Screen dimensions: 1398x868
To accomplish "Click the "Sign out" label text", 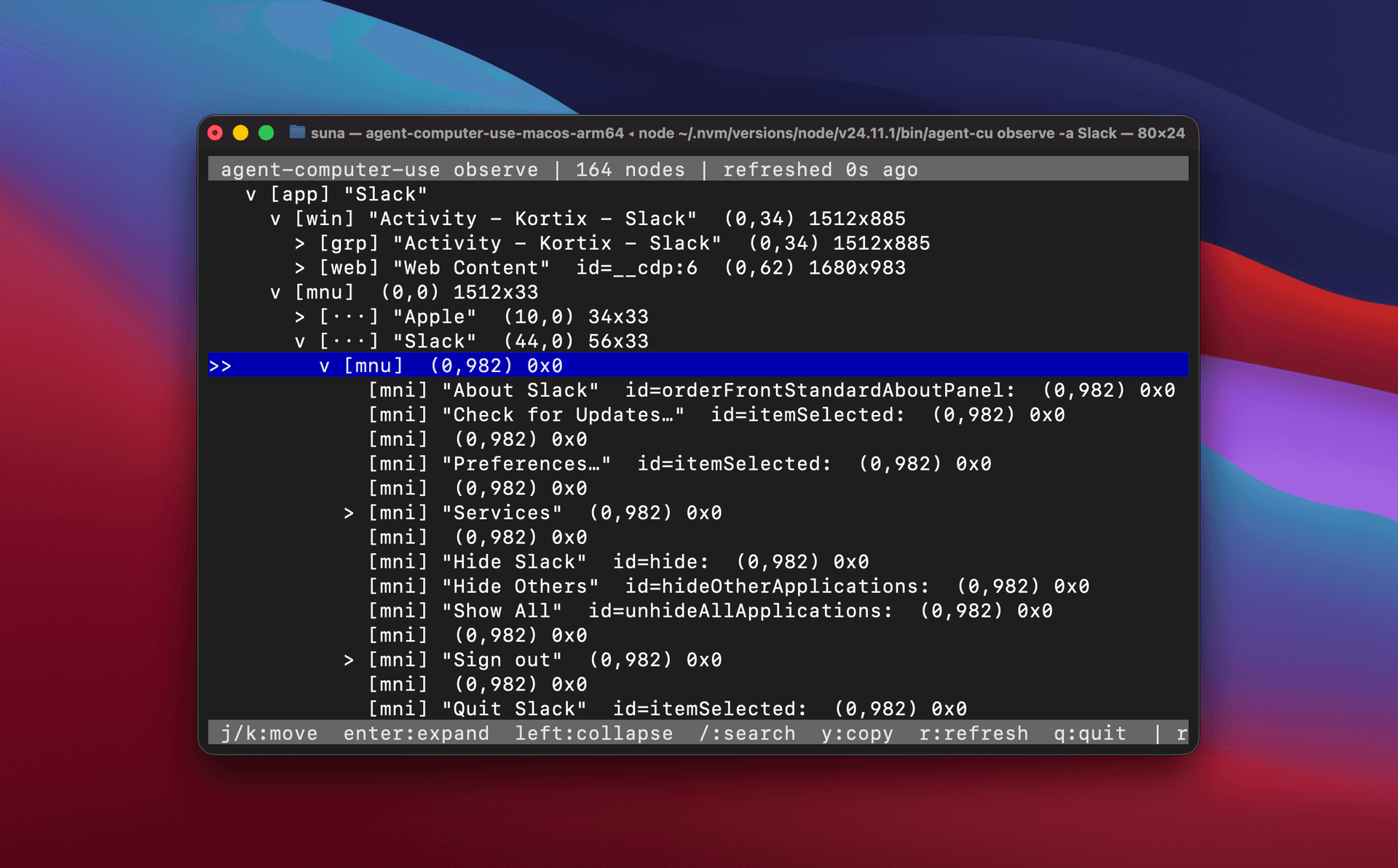I will coord(502,660).
